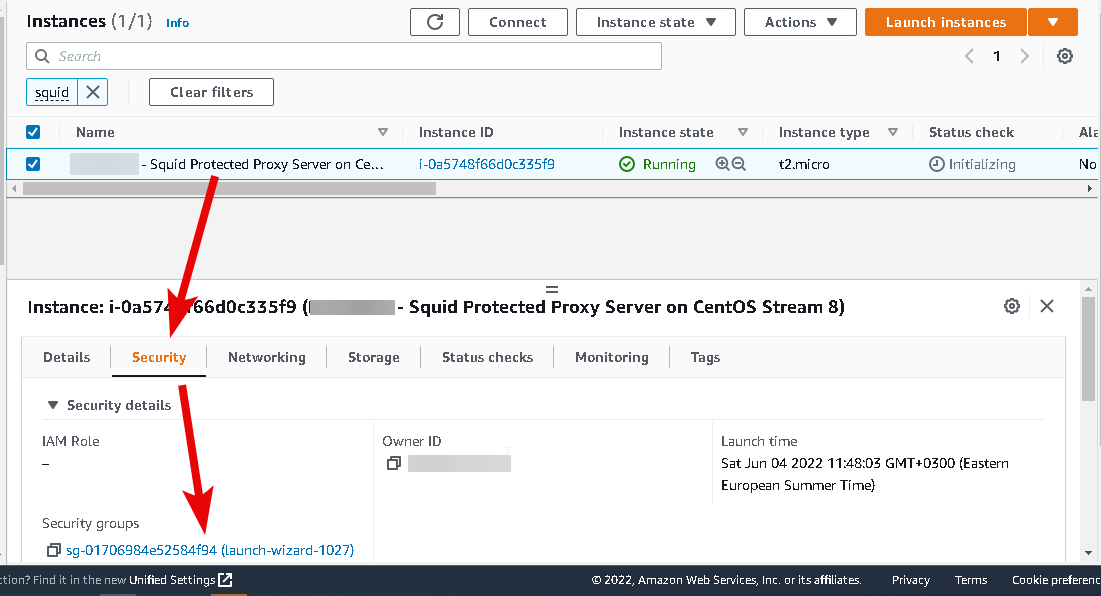This screenshot has height=596, width=1101.
Task: Zoom out instance state icon
Action: click(739, 164)
